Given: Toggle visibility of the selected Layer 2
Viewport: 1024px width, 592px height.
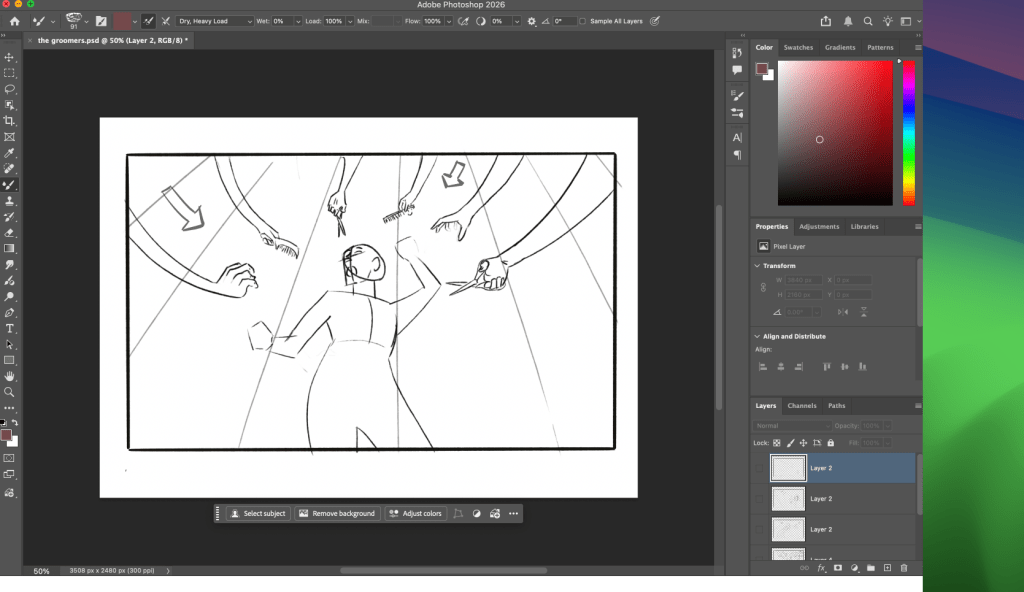Looking at the screenshot, I should pyautogui.click(x=760, y=468).
